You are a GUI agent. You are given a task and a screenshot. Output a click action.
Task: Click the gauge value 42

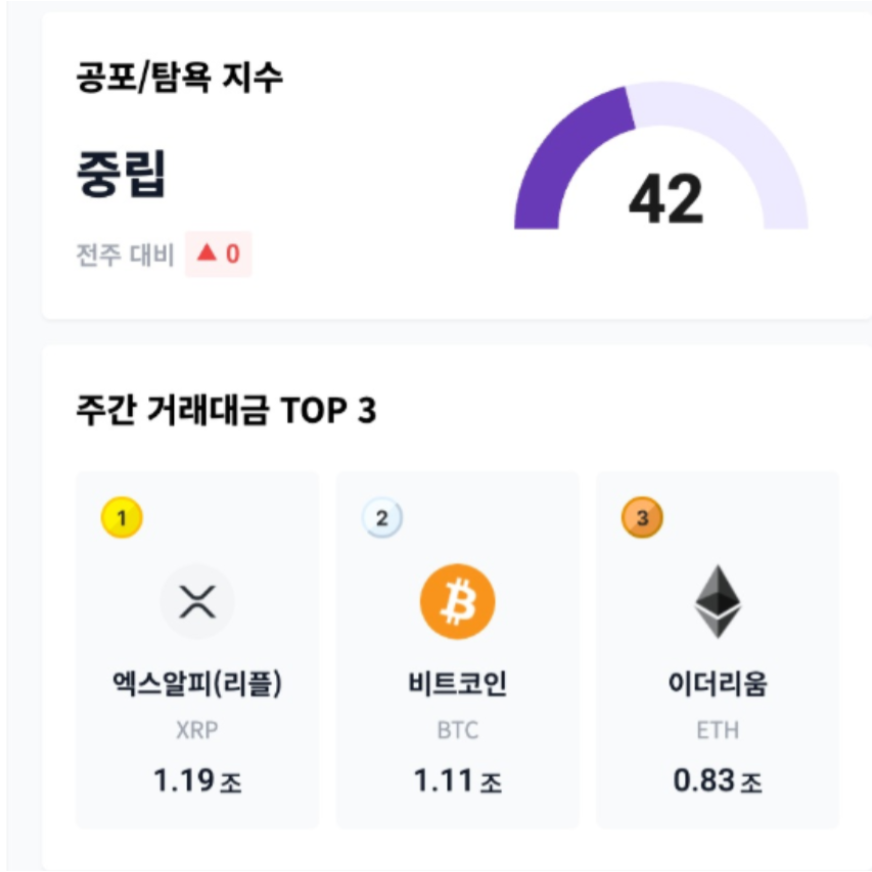coord(666,199)
